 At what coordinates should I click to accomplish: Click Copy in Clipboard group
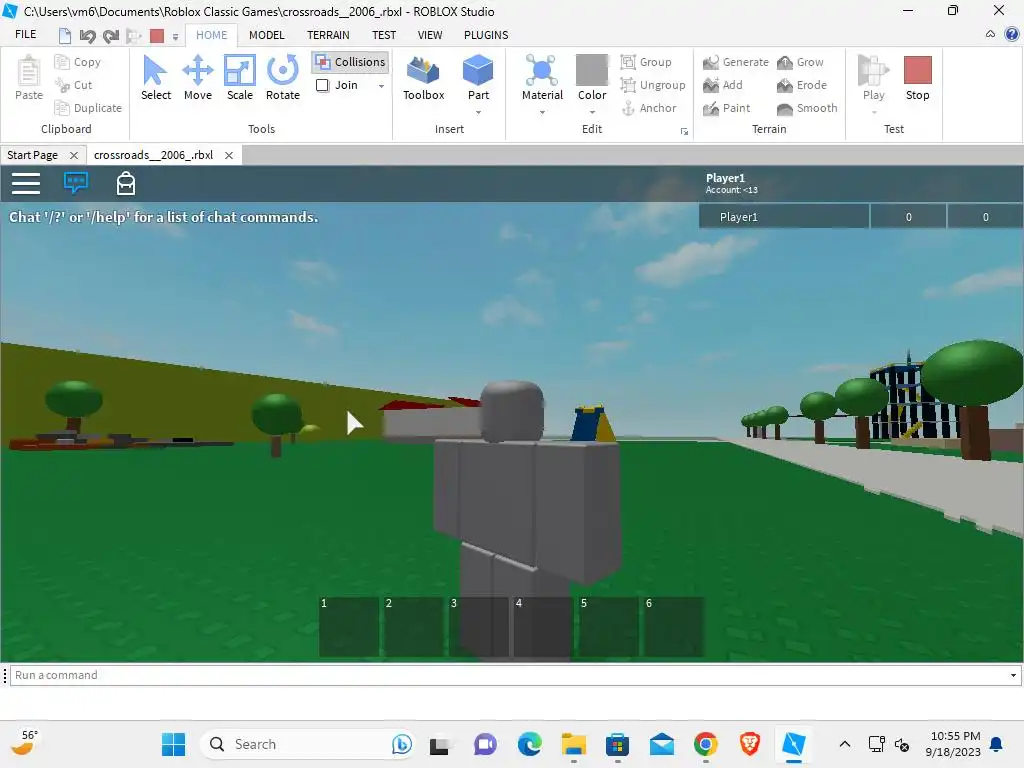point(78,62)
